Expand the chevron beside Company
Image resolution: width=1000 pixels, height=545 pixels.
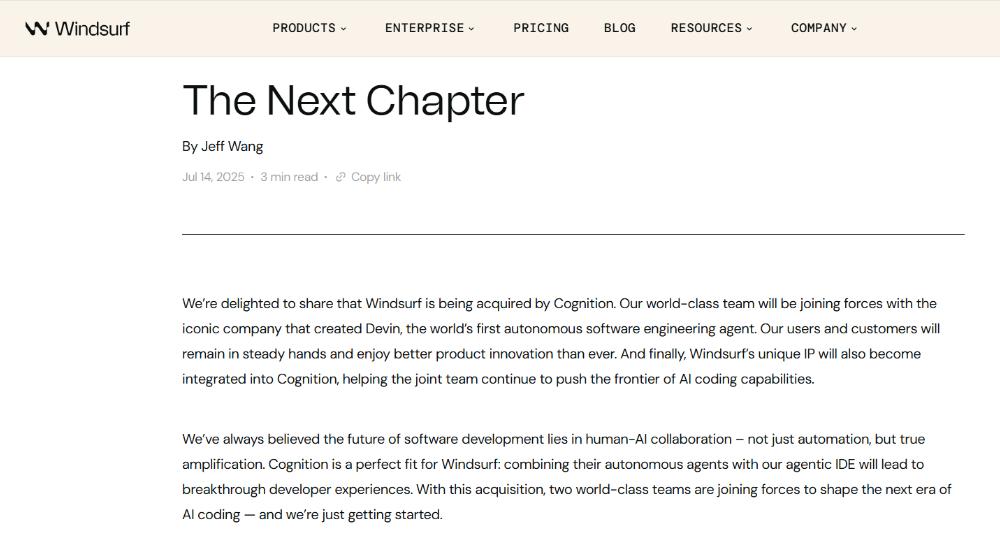(x=854, y=29)
